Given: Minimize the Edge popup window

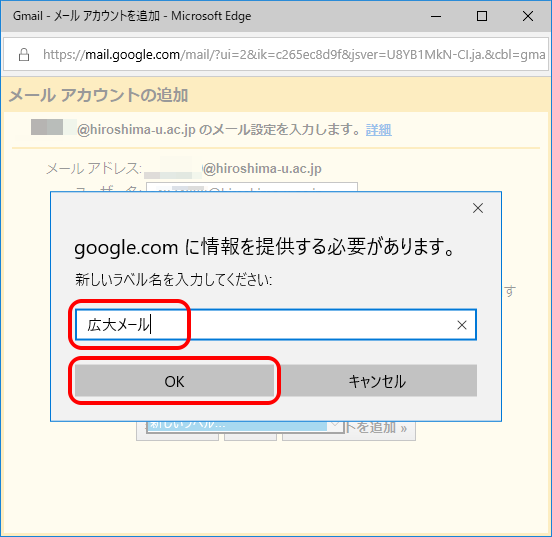Looking at the screenshot, I should tap(436, 16).
